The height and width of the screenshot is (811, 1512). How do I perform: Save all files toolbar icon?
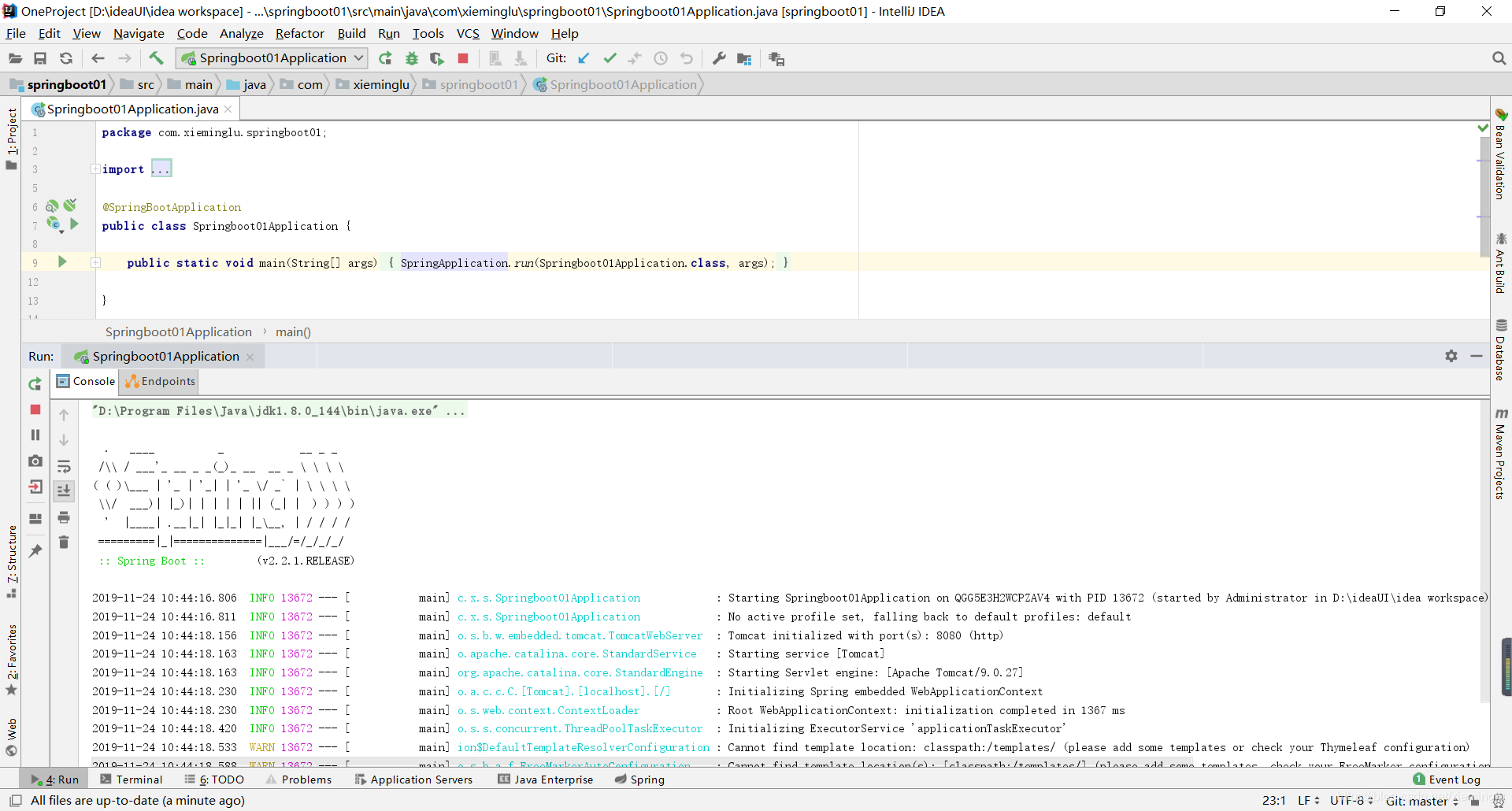tap(40, 58)
